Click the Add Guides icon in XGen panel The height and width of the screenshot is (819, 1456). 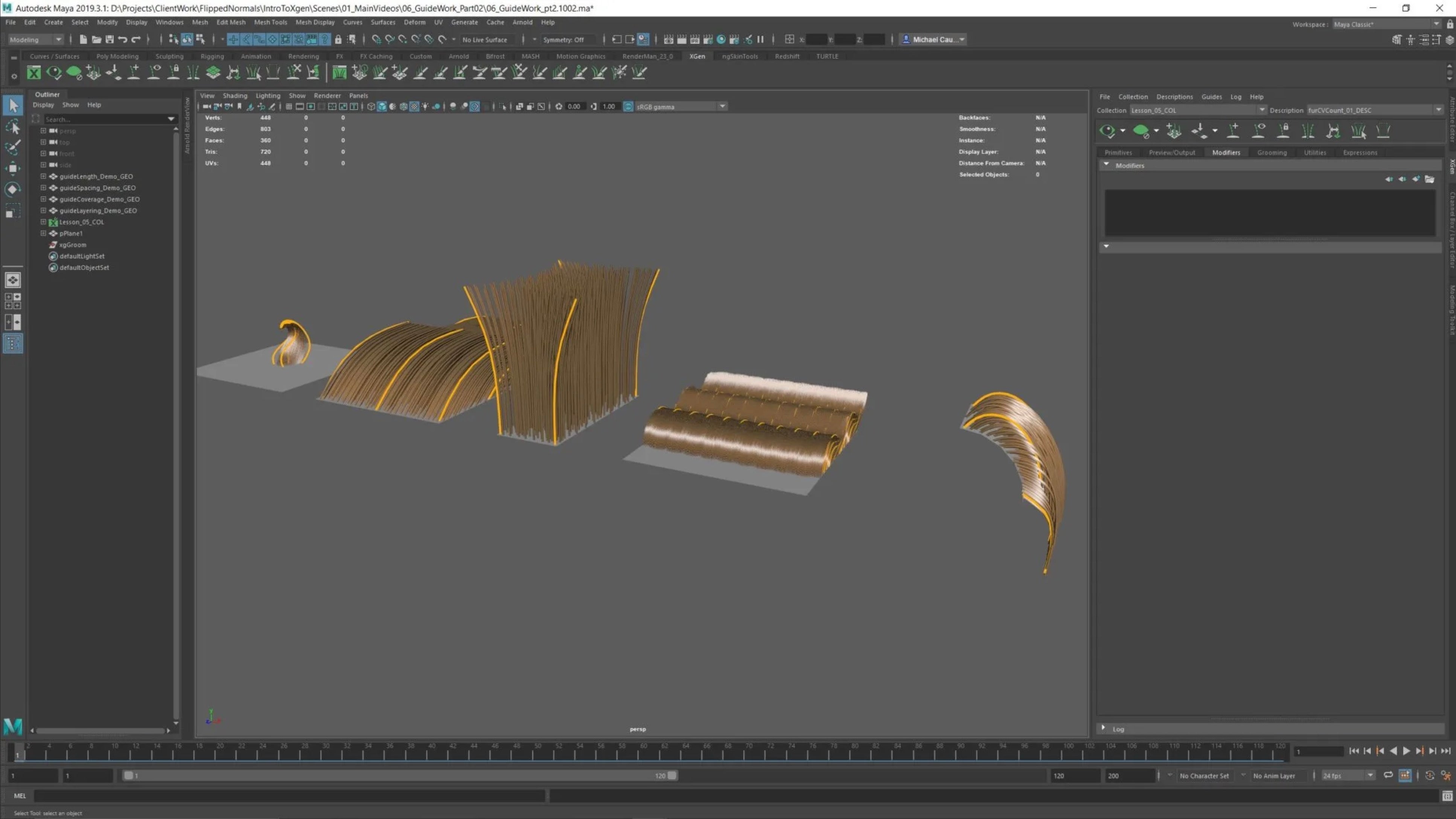(1233, 131)
